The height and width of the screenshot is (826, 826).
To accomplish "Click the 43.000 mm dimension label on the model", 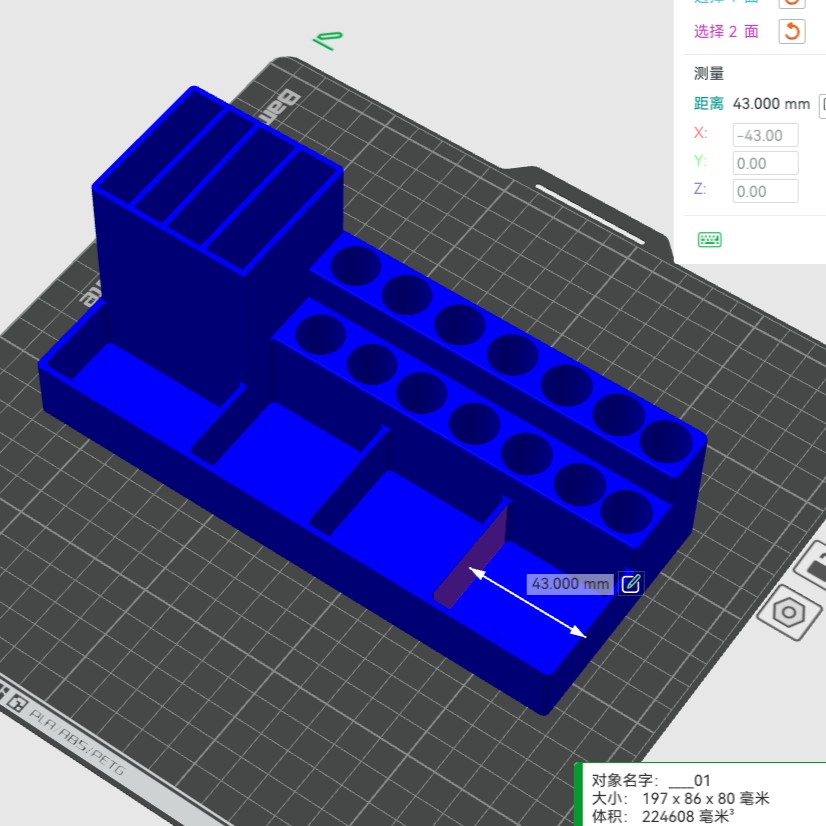I will [x=570, y=584].
